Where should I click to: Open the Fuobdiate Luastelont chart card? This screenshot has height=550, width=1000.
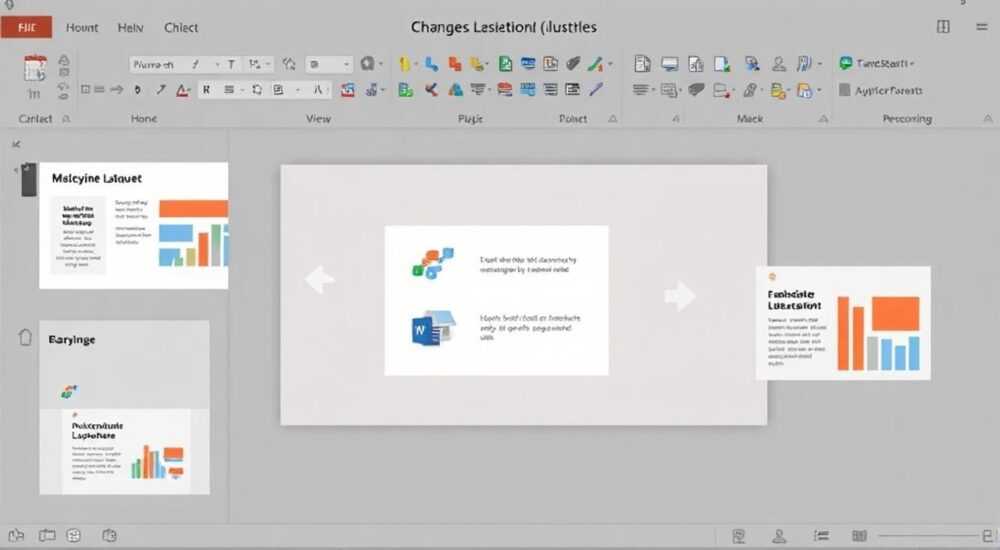843,323
